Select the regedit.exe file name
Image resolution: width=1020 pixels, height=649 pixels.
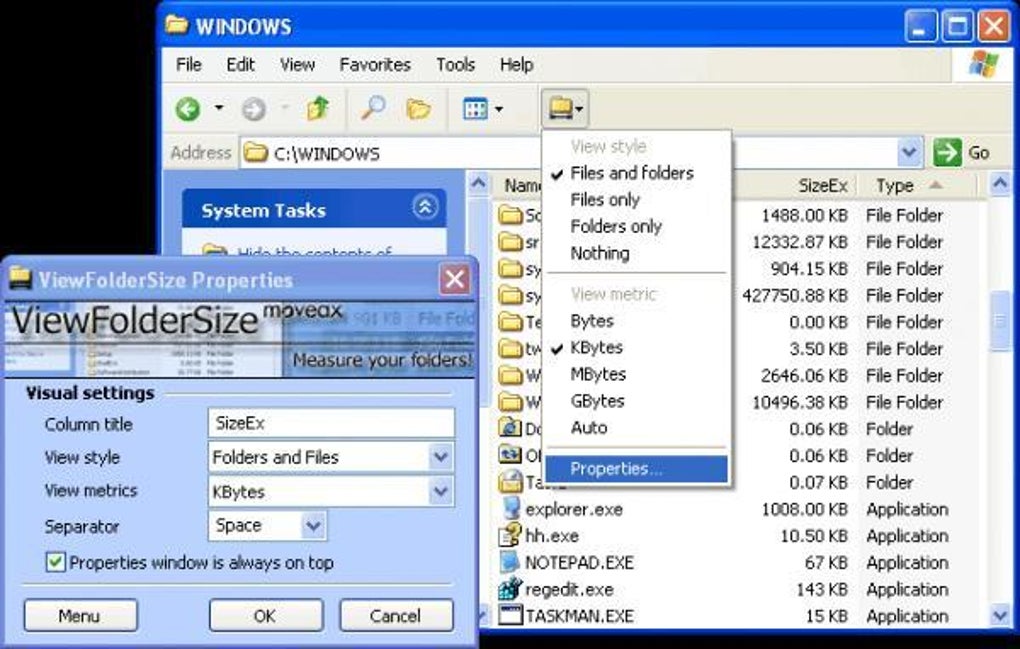pyautogui.click(x=569, y=589)
